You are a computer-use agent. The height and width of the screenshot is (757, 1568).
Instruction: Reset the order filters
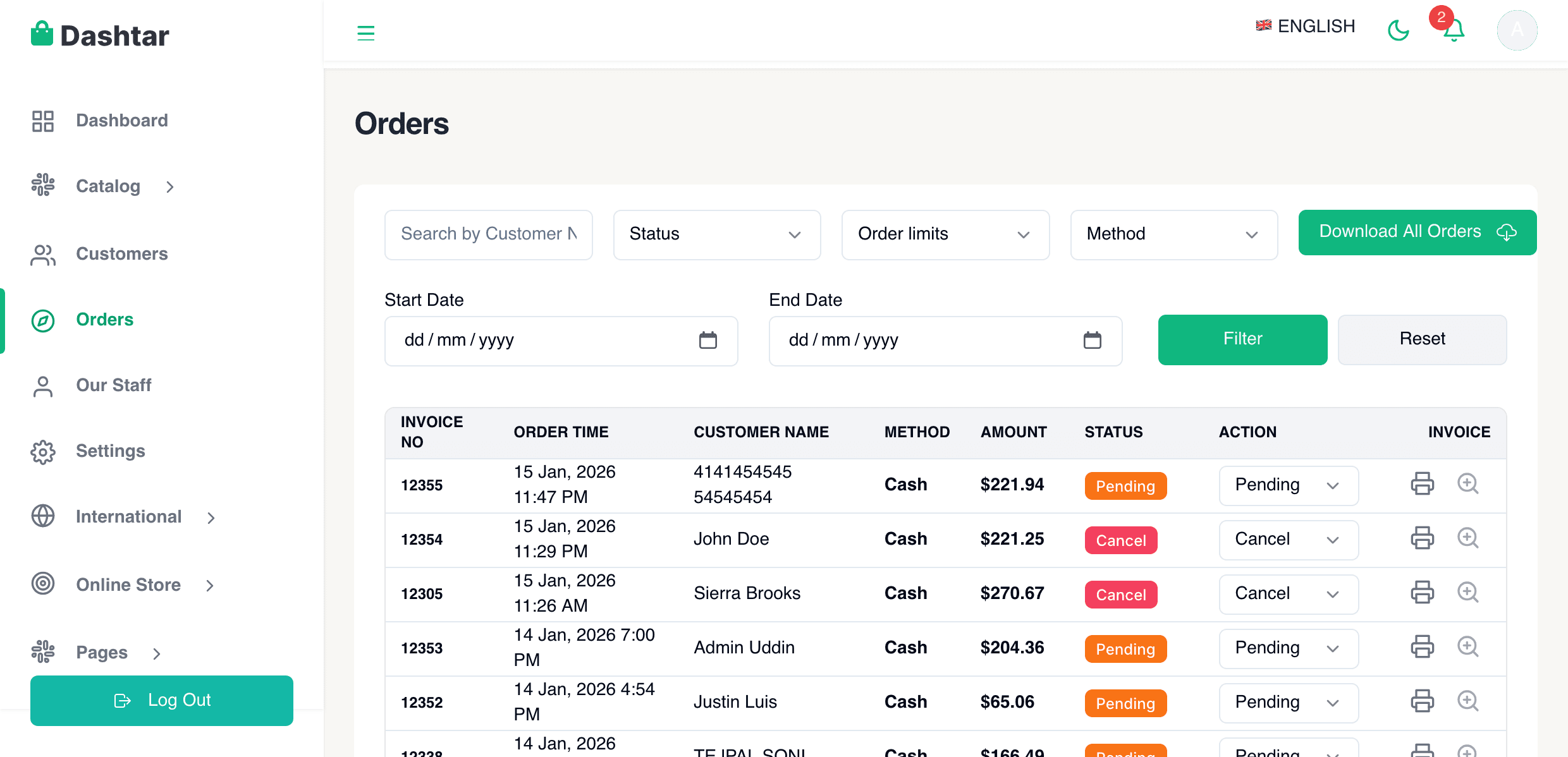[1422, 339]
